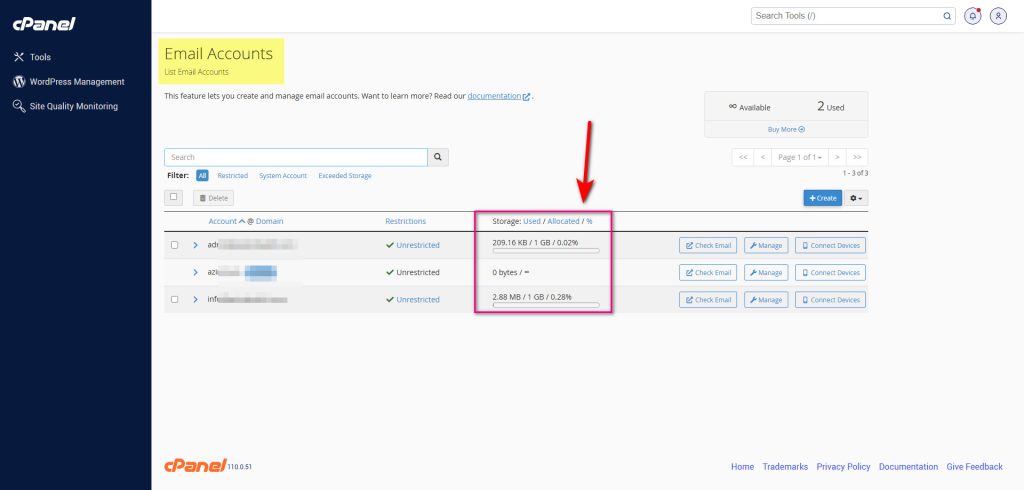Expand the azi account row
Image resolution: width=1024 pixels, height=490 pixels.
tap(195, 272)
